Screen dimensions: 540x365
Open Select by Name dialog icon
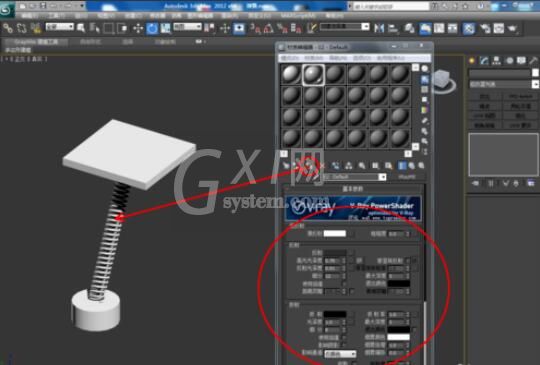point(94,28)
